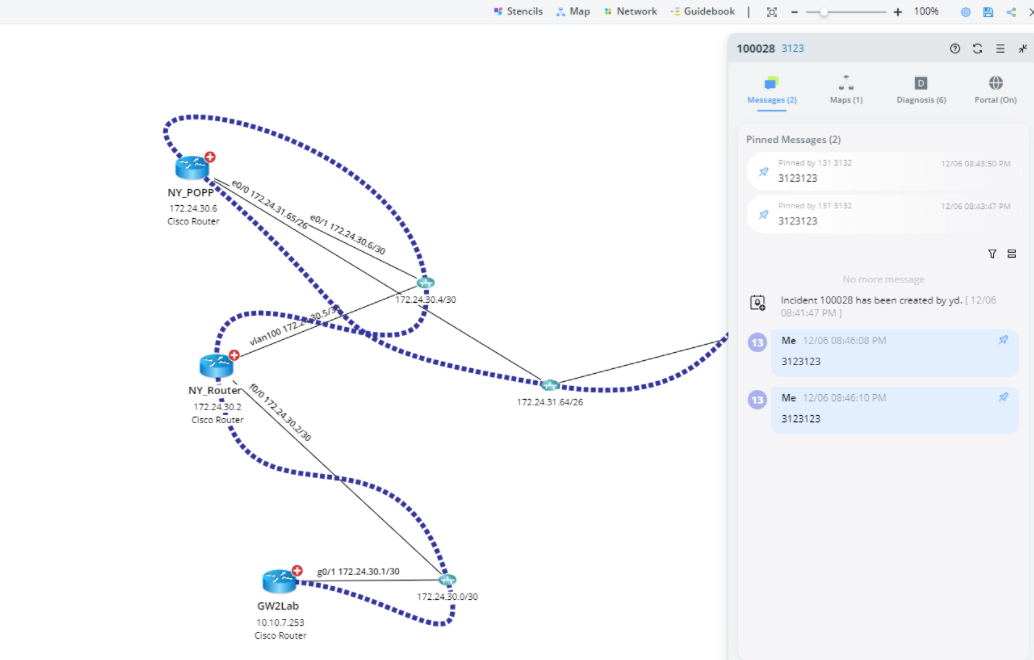Open the Guidebook from the toolbar
This screenshot has width=1034, height=660.
tap(702, 12)
